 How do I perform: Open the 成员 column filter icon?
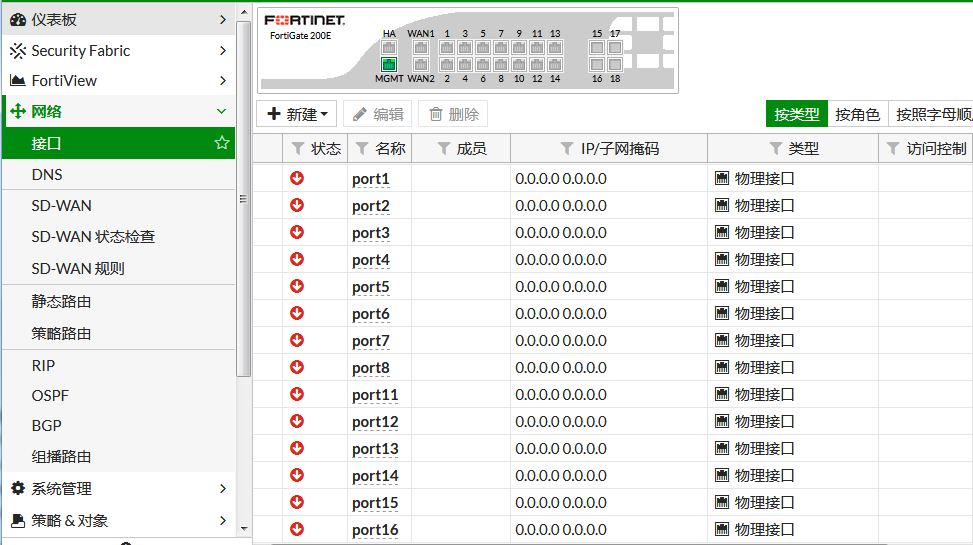[x=444, y=148]
